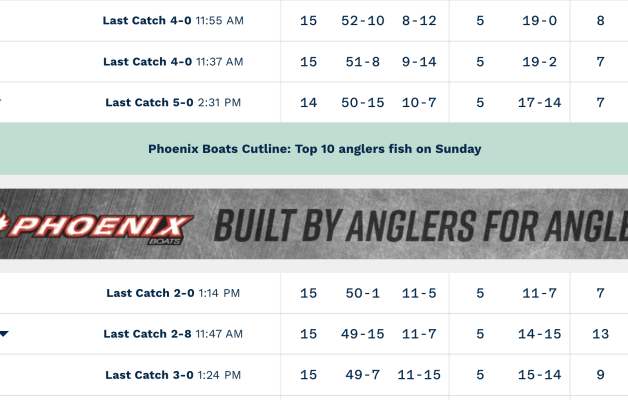628x400 pixels.
Task: Select Last Catch 2-8 at 11:47 AM
Action: point(172,334)
